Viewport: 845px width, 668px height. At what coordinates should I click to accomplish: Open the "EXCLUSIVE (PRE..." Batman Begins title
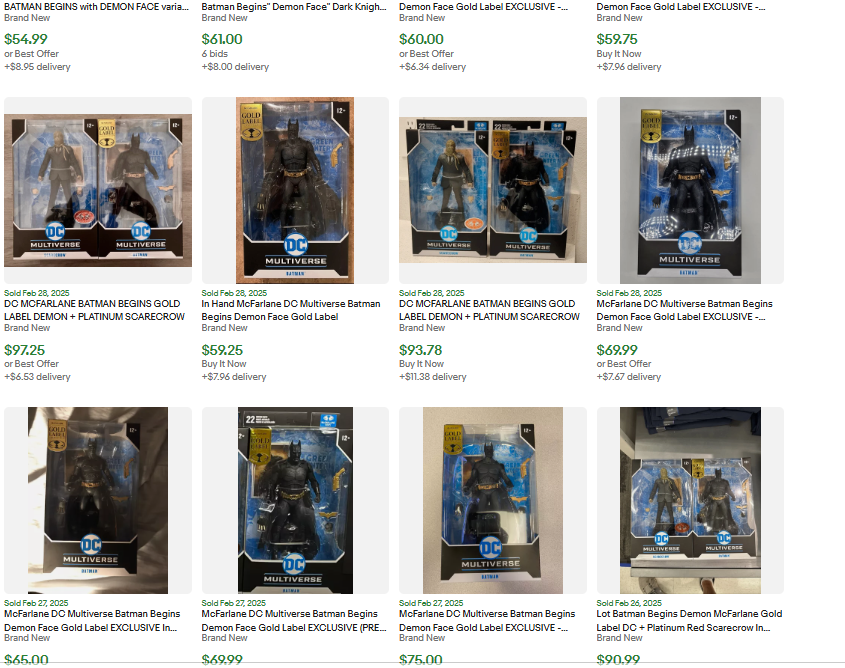coord(294,621)
